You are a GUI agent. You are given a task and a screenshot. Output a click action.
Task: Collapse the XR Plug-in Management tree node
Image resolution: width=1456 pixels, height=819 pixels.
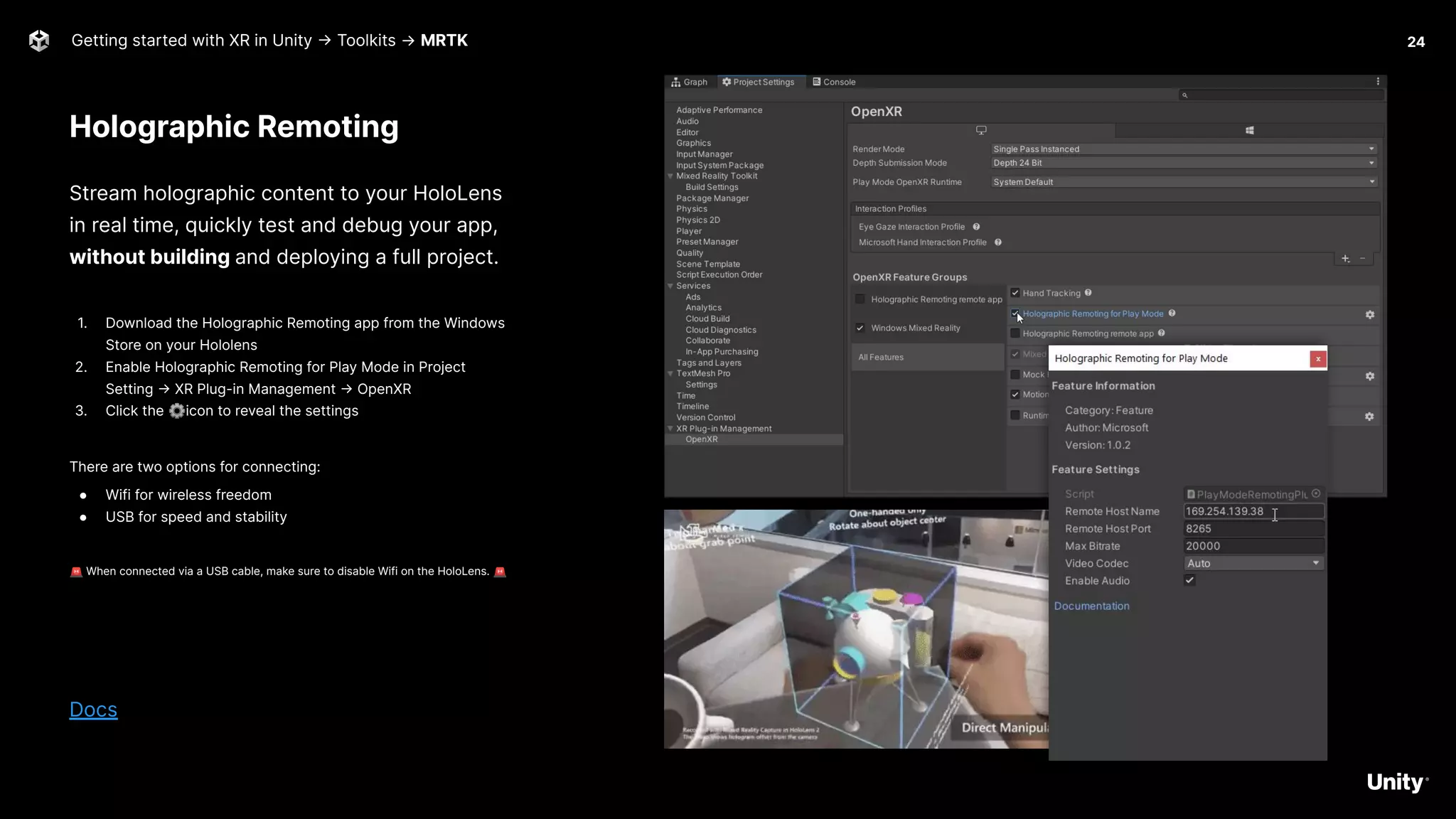(x=670, y=429)
